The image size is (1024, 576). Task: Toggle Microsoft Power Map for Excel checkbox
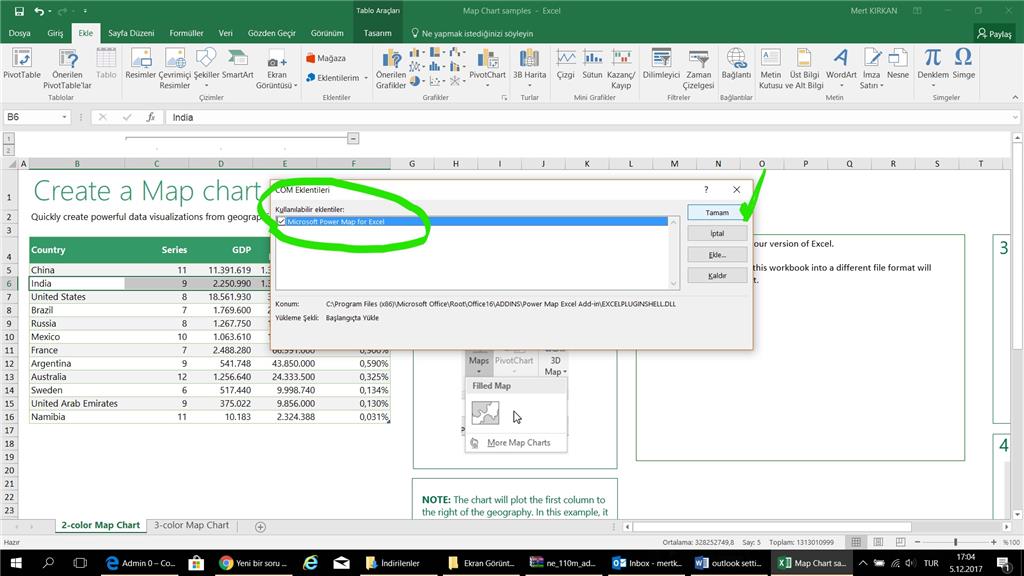281,221
